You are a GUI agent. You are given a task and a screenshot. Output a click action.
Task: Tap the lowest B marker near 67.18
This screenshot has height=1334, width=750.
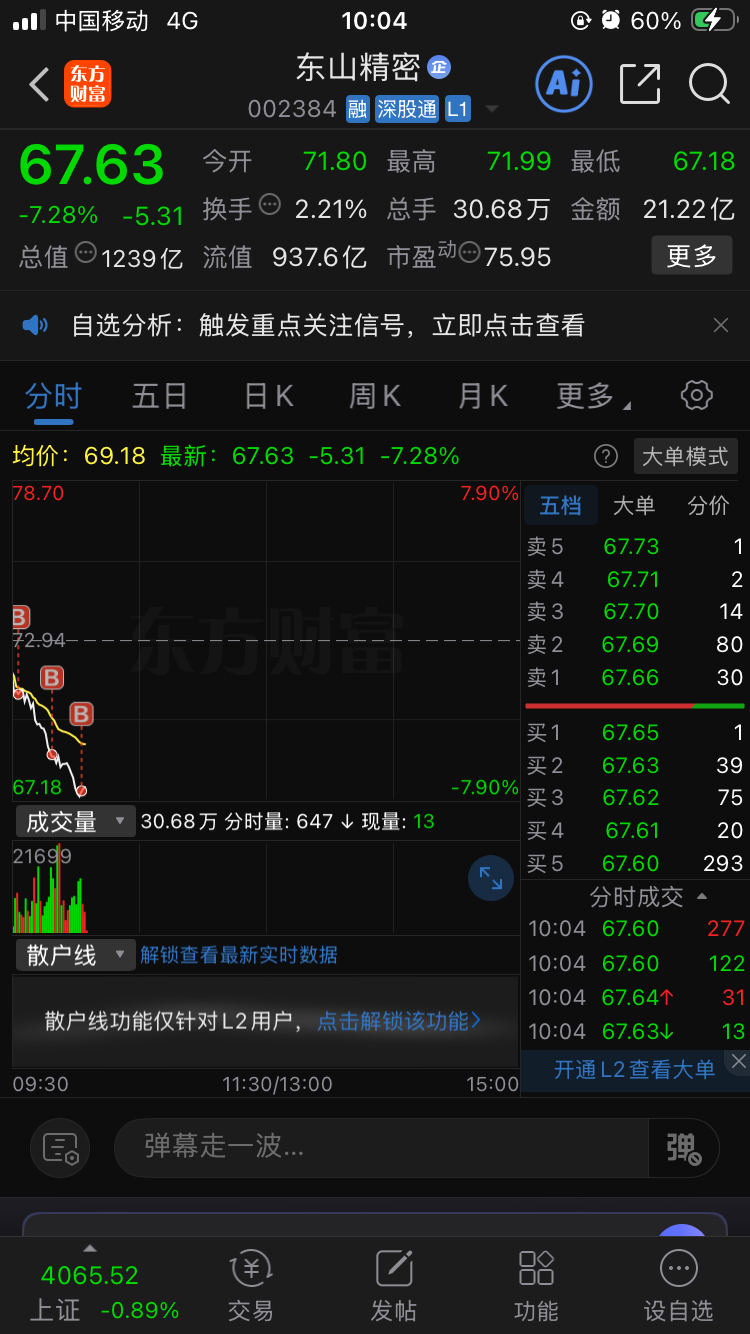(x=82, y=714)
